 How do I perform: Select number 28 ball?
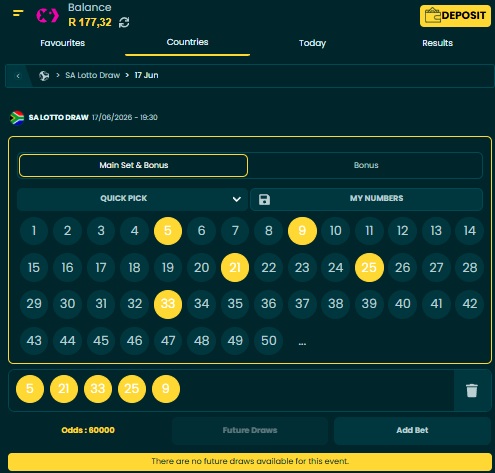tap(470, 267)
